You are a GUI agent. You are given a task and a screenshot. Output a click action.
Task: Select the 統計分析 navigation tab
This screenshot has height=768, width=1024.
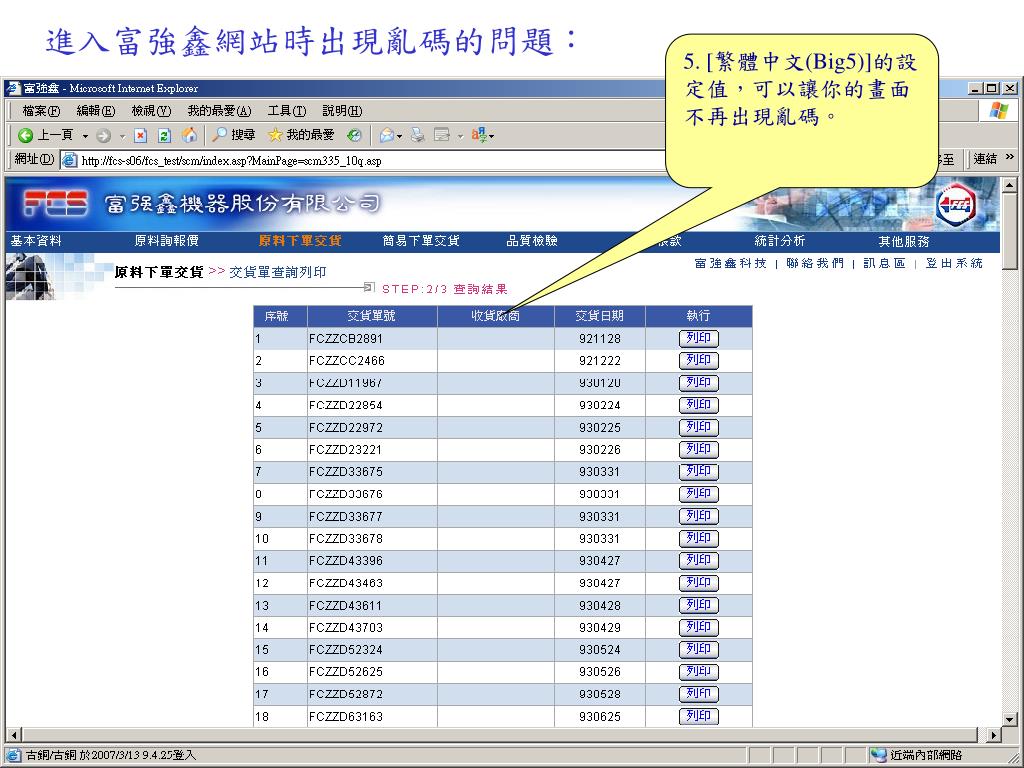click(x=780, y=241)
